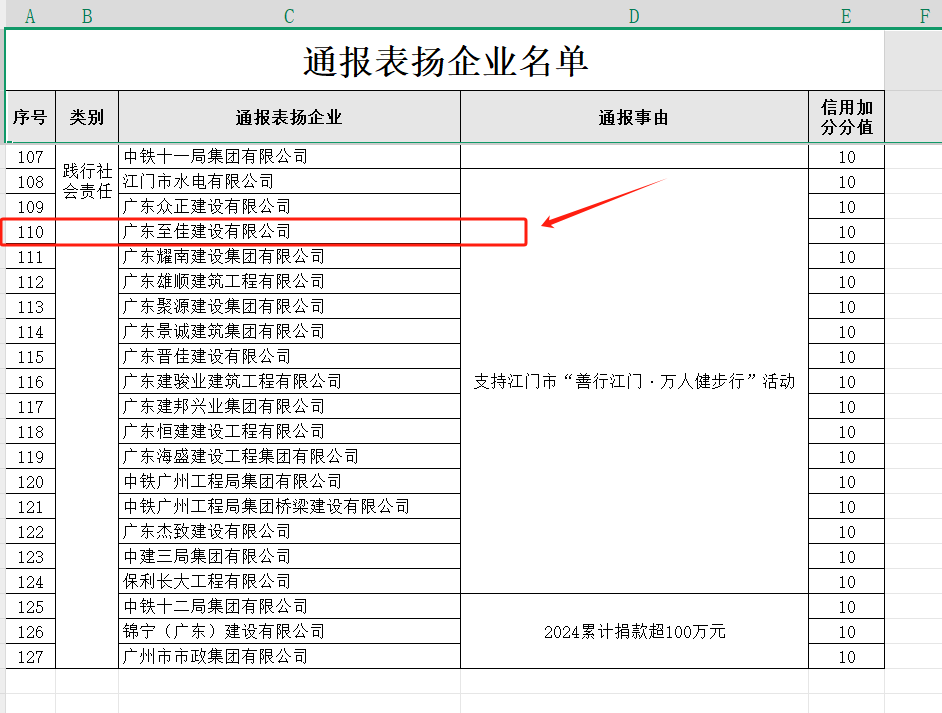Select serial number cell 118
The image size is (942, 713).
pyautogui.click(x=30, y=432)
